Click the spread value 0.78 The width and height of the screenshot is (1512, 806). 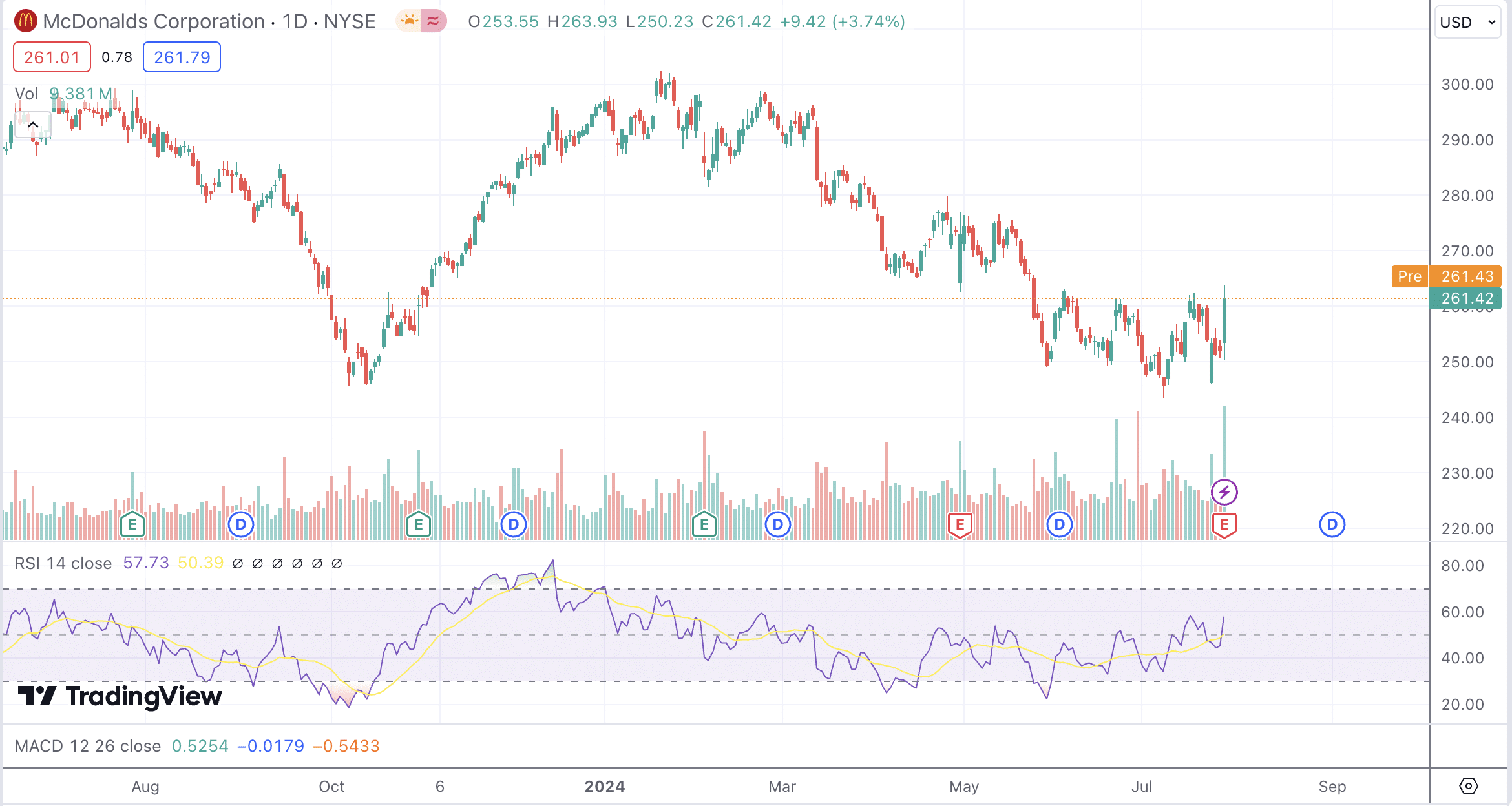point(117,57)
